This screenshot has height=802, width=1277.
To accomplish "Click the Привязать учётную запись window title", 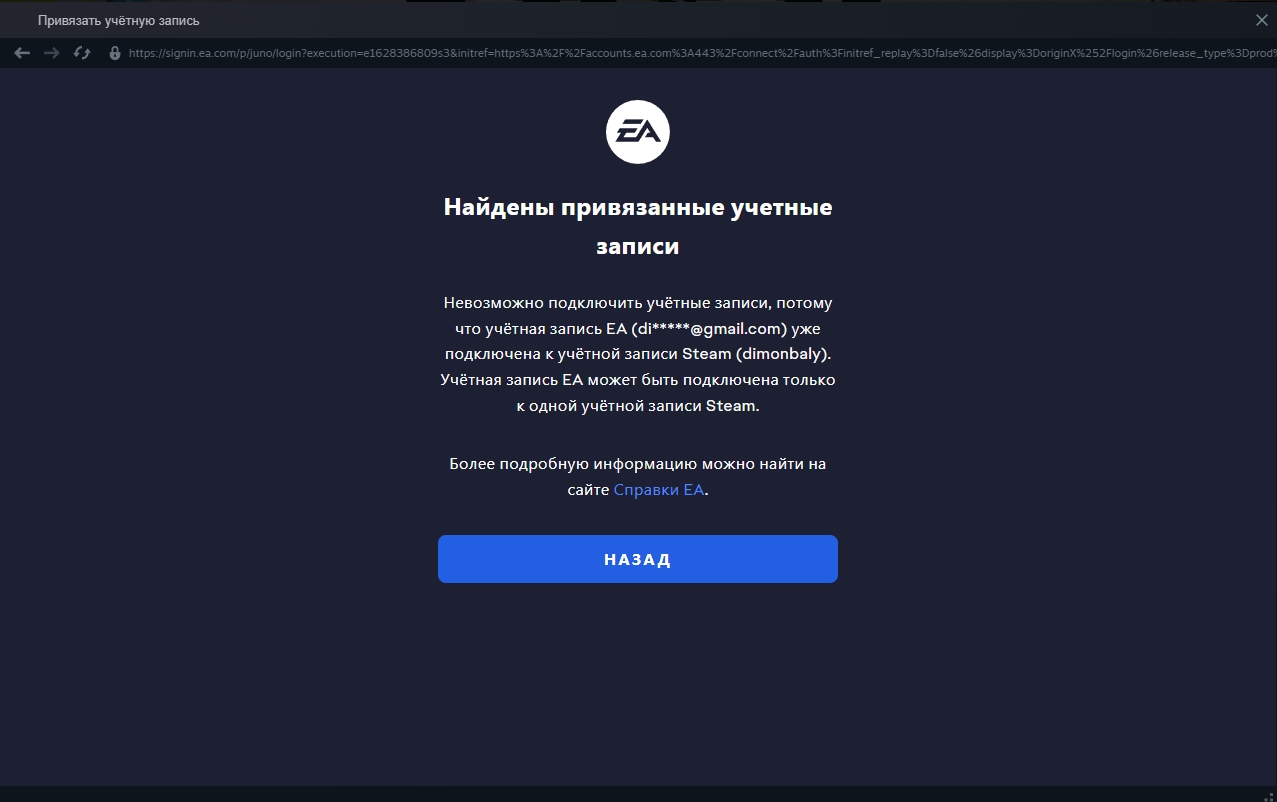I will coord(118,20).
